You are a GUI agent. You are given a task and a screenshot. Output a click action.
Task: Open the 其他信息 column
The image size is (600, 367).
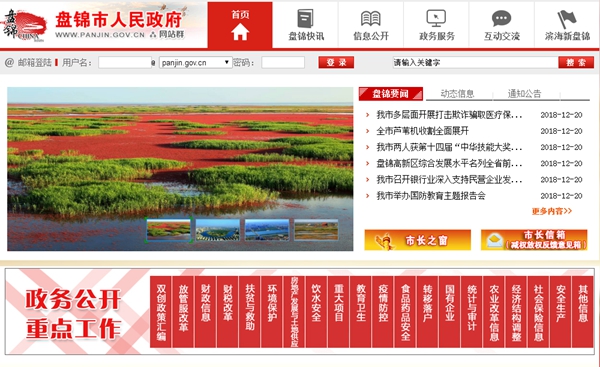tap(582, 312)
